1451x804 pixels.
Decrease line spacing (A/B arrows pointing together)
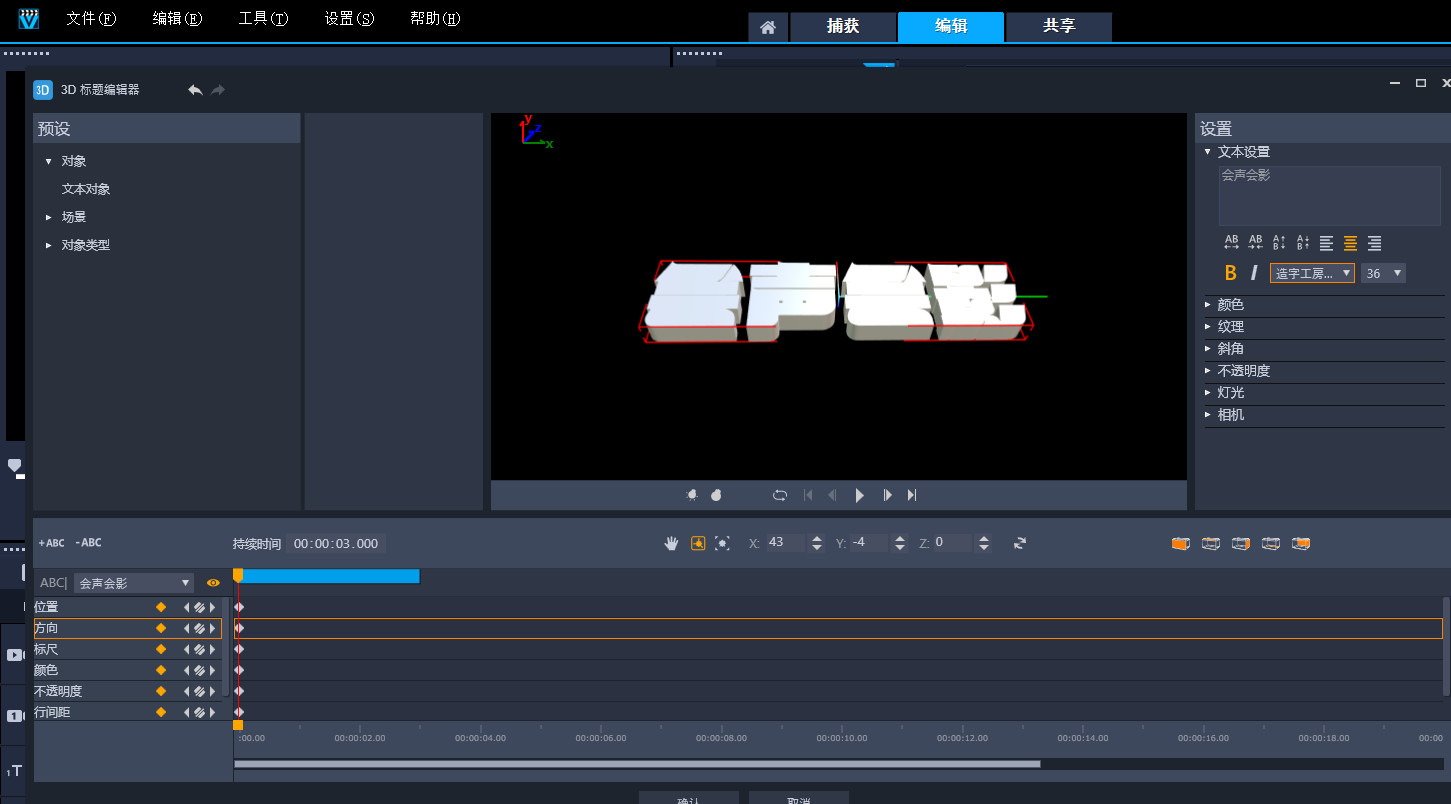coord(1303,242)
